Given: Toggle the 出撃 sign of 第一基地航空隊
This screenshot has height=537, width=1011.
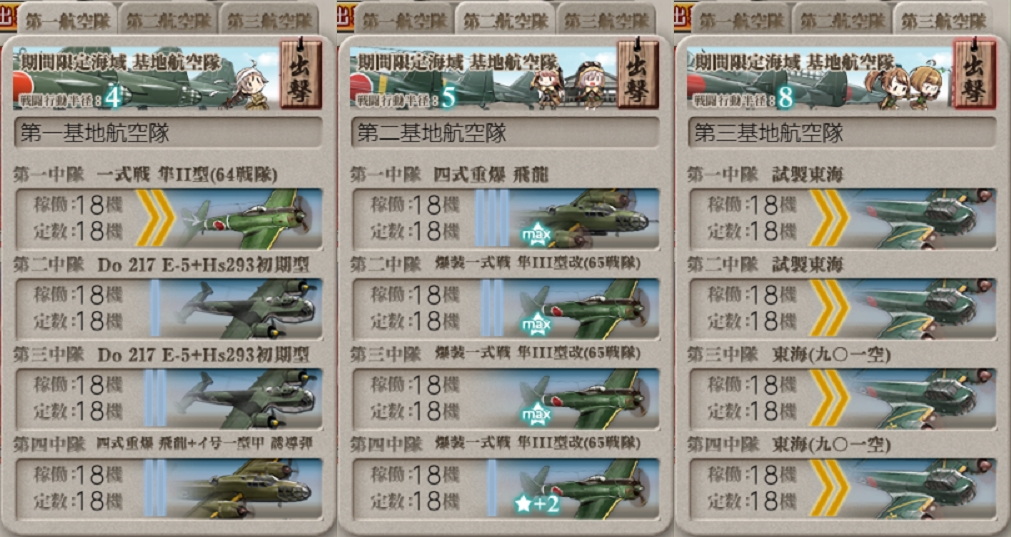Looking at the screenshot, I should (301, 74).
